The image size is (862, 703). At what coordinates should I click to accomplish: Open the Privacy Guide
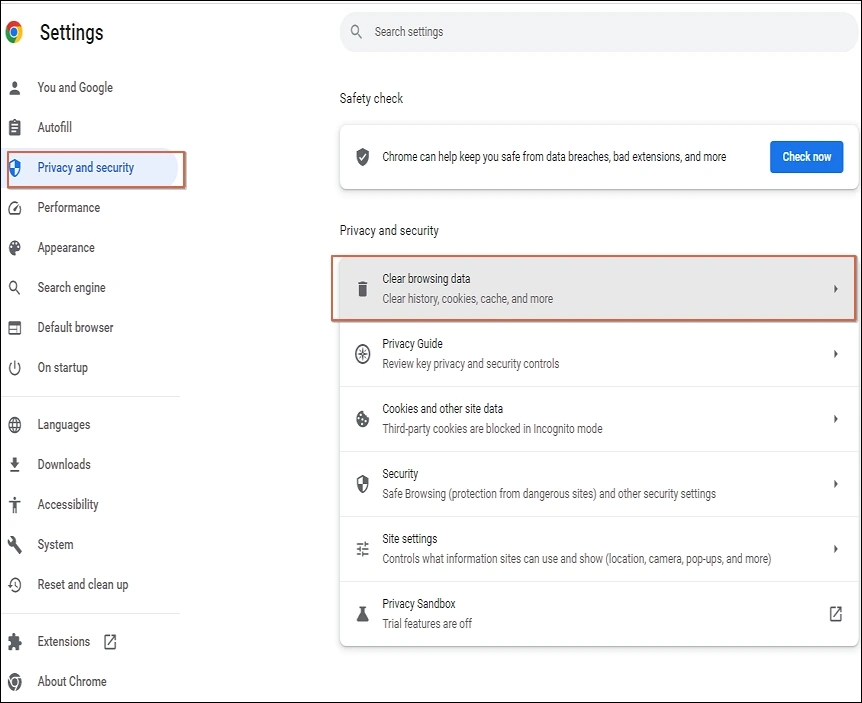click(599, 354)
